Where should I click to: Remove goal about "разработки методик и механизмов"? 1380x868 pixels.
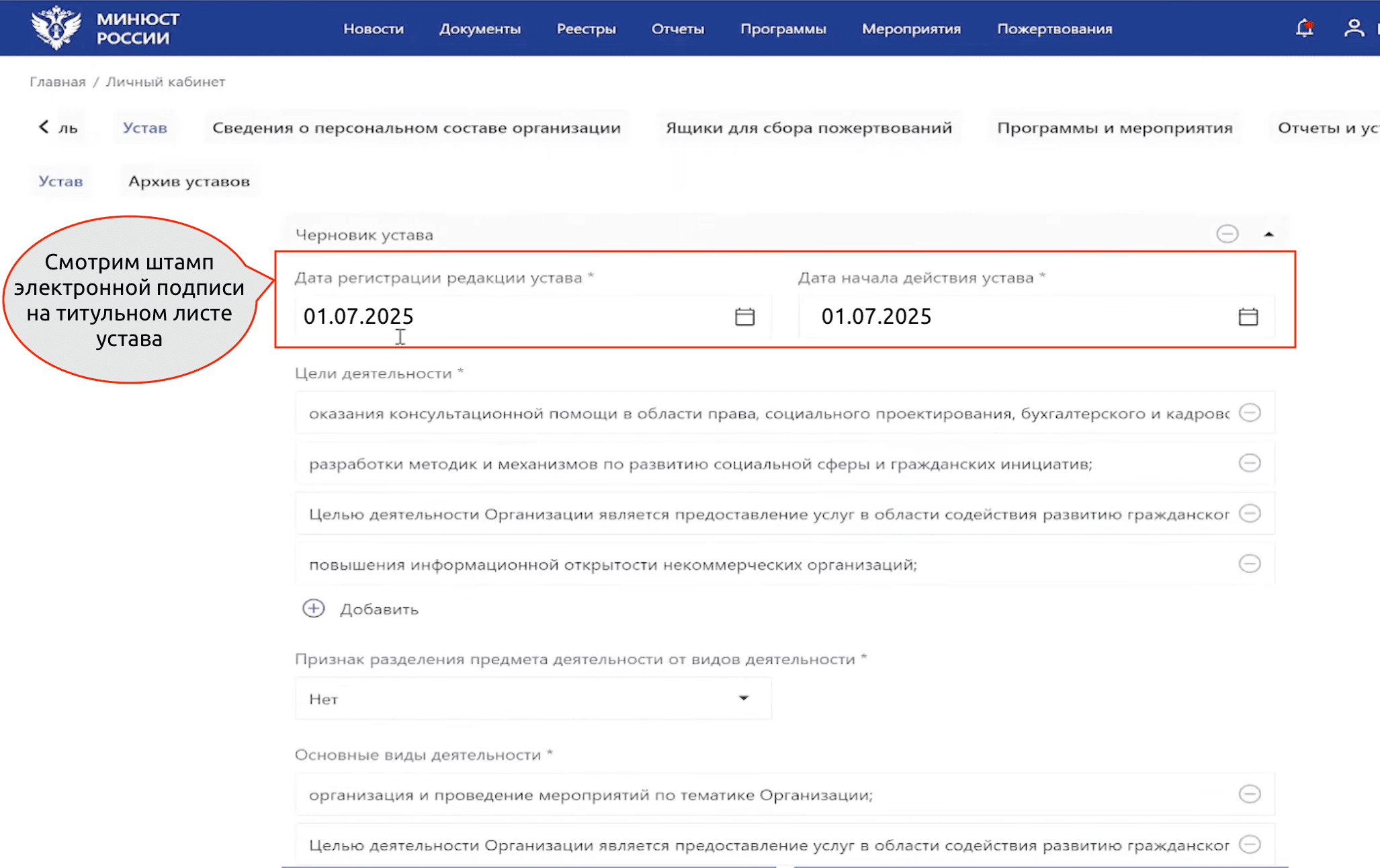1250,463
